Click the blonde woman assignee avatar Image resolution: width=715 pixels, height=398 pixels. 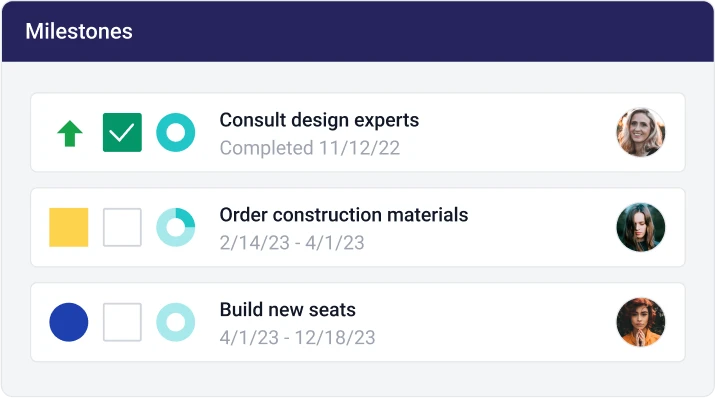[641, 132]
